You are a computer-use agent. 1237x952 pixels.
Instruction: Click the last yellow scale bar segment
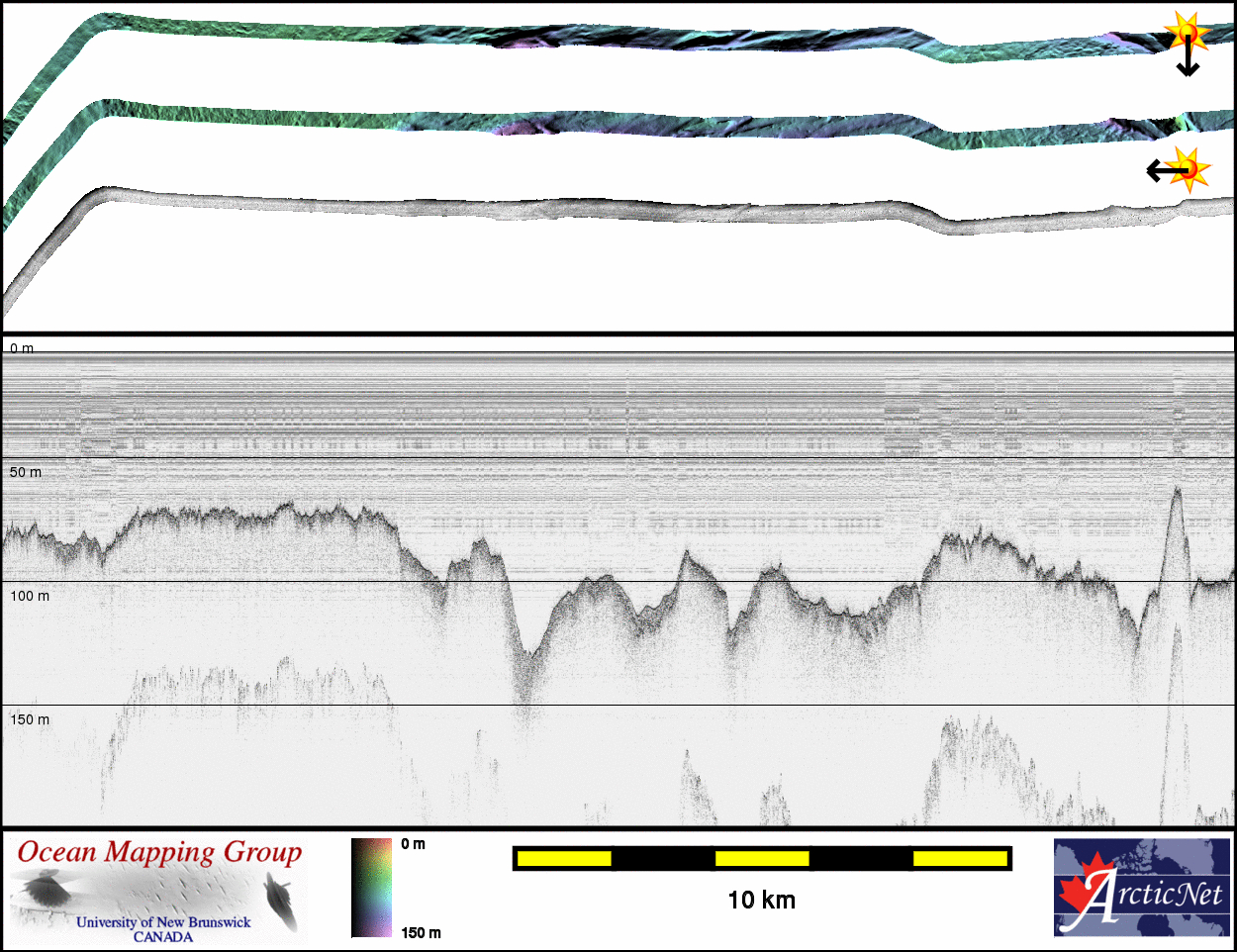click(959, 858)
